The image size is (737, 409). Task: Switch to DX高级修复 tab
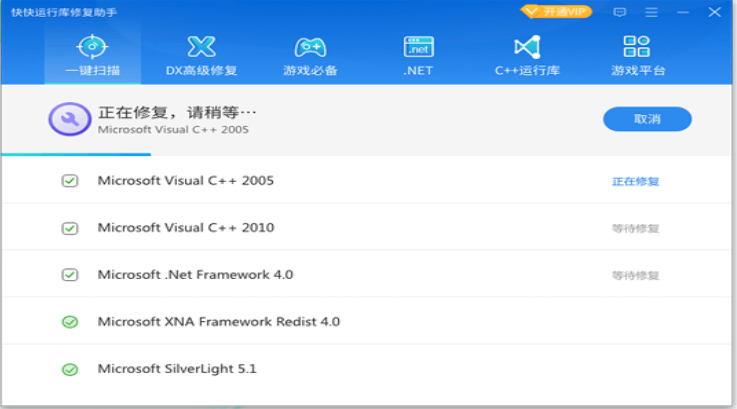[x=201, y=55]
